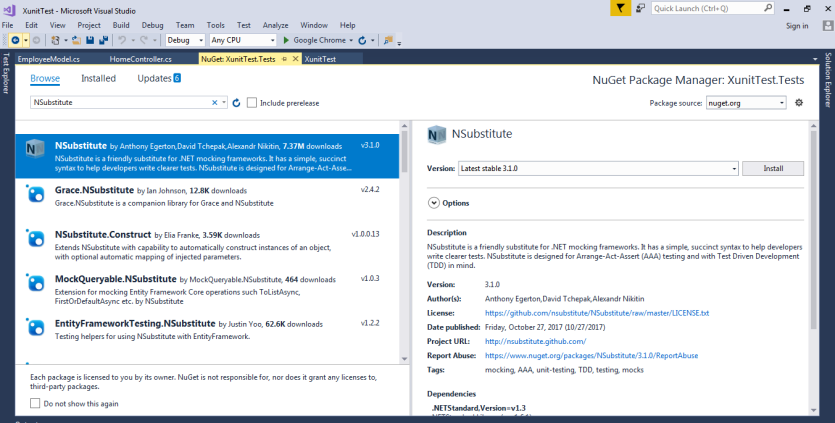Switch to the Installed tab
Screen dimensions: 835x423
(98, 78)
